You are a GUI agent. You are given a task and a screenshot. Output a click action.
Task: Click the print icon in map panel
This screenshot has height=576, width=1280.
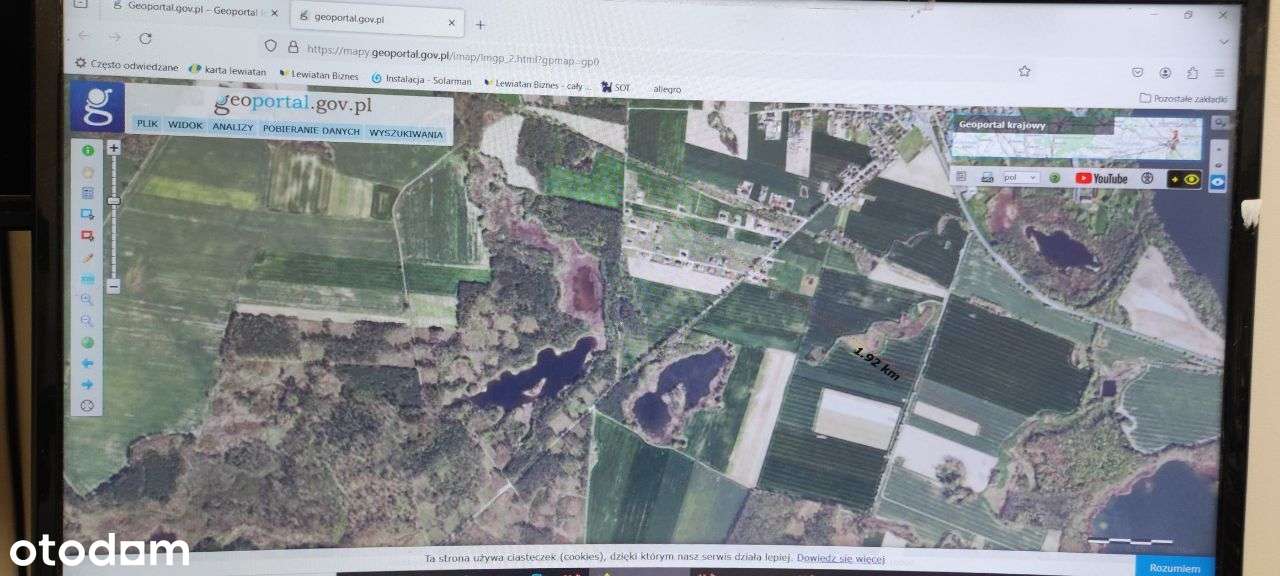pos(985,177)
